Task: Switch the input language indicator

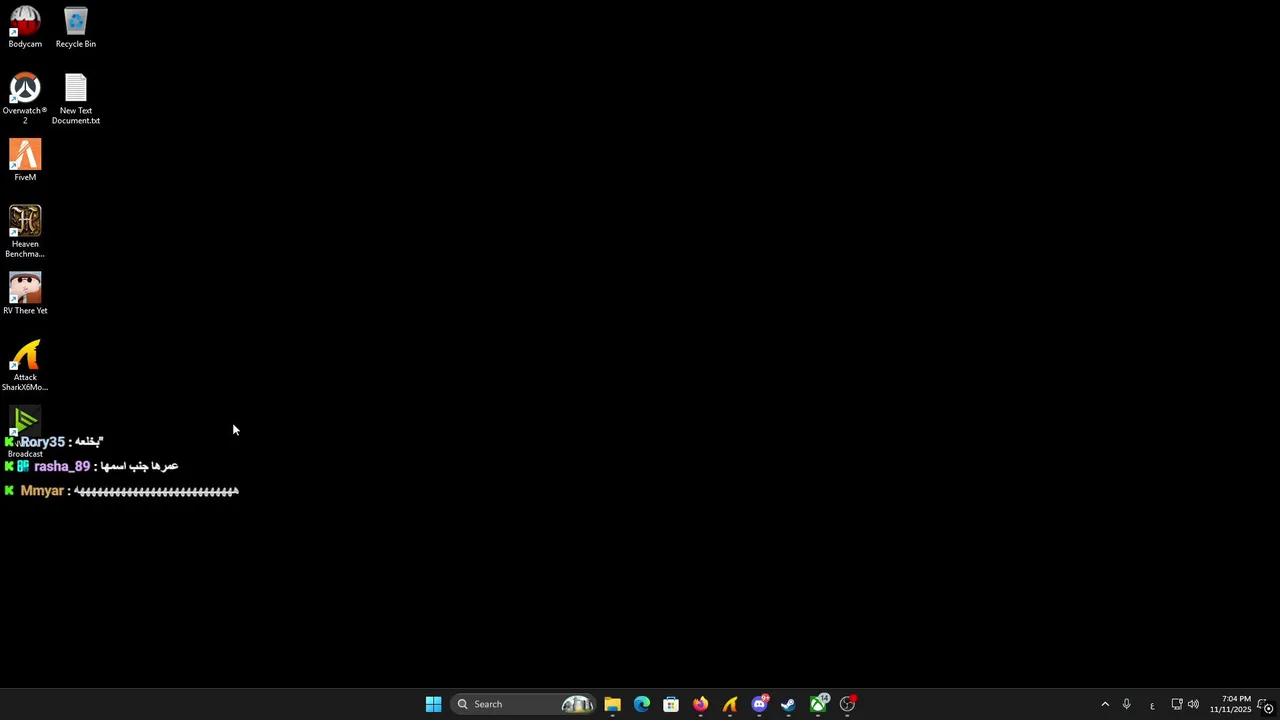Action: (1152, 704)
